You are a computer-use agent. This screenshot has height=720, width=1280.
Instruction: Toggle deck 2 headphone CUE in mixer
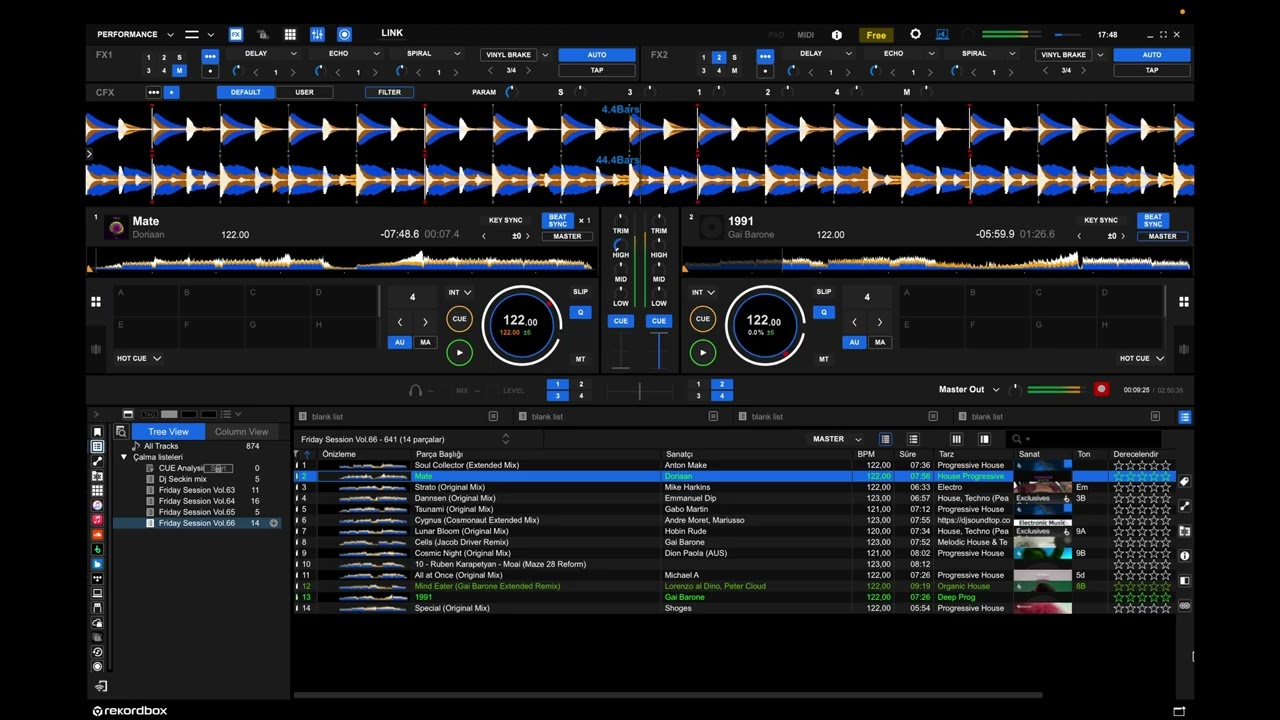coord(658,321)
